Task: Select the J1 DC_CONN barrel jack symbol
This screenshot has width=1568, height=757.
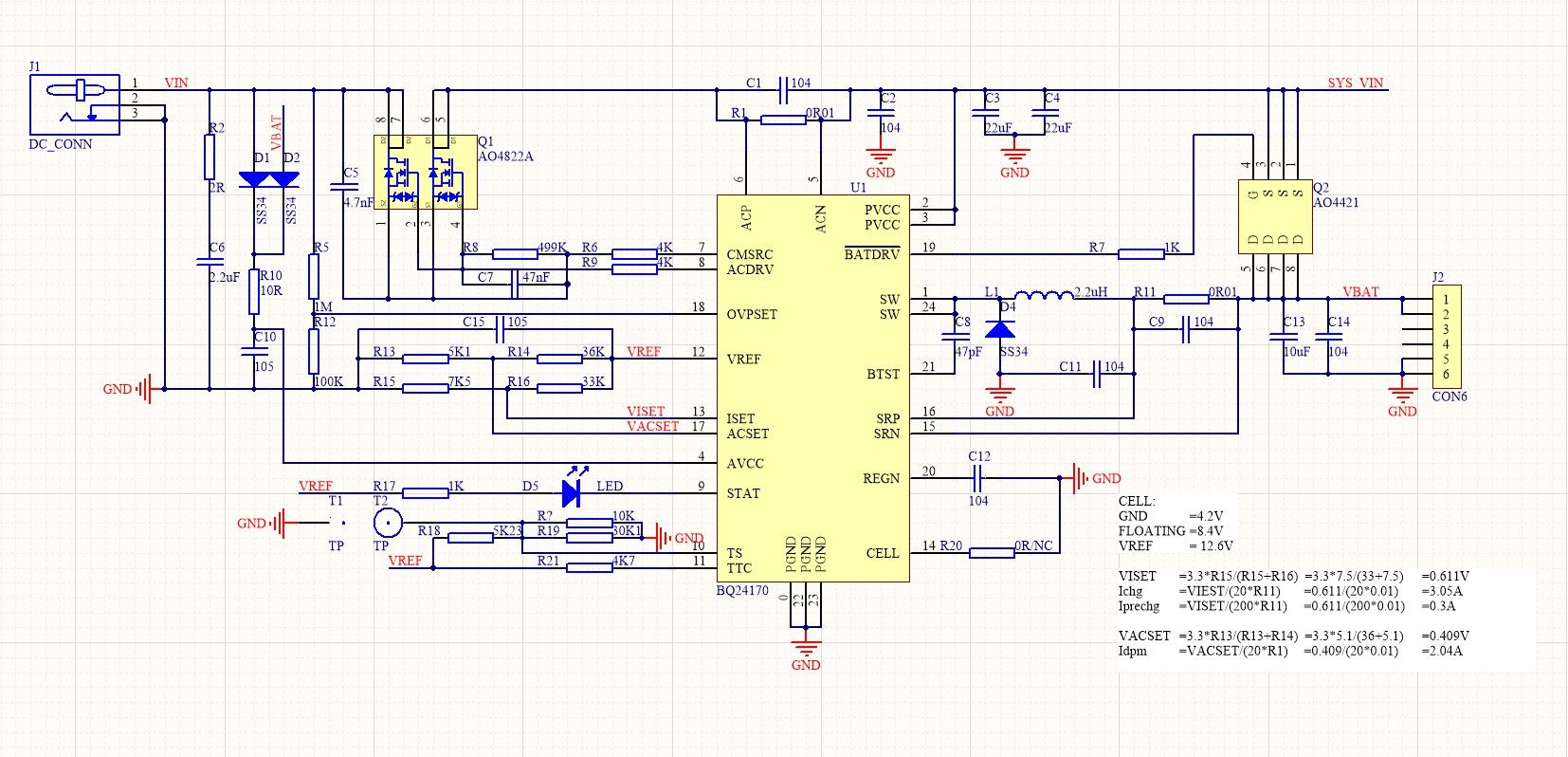Action: 75,104
